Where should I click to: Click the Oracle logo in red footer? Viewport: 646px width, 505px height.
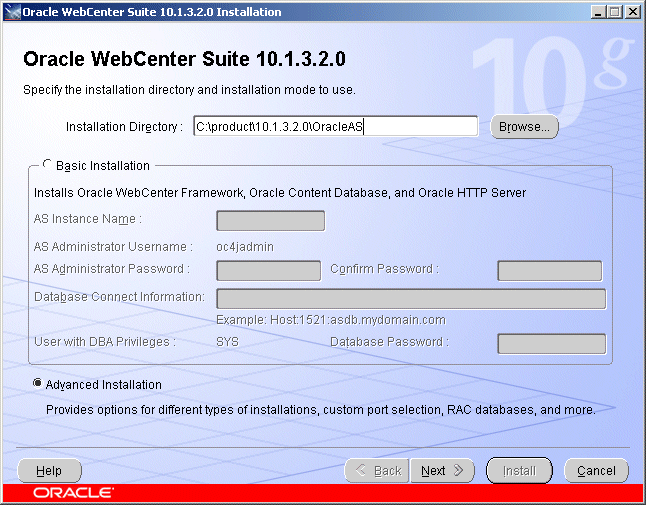tap(73, 493)
